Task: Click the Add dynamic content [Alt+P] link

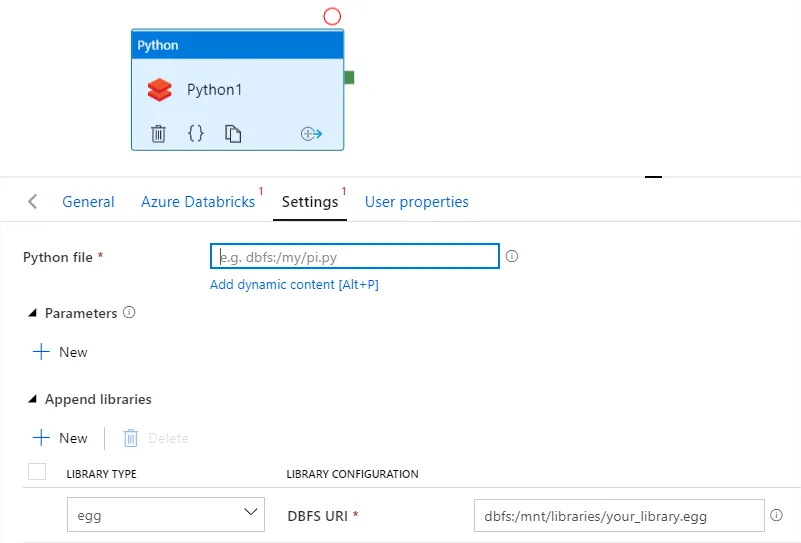Action: click(x=294, y=285)
